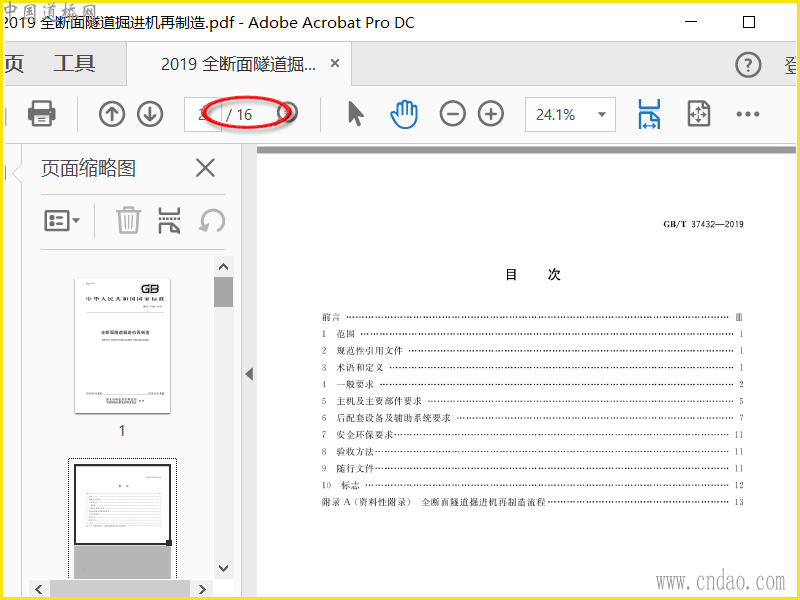Maximize the Acrobat window

click(x=748, y=22)
